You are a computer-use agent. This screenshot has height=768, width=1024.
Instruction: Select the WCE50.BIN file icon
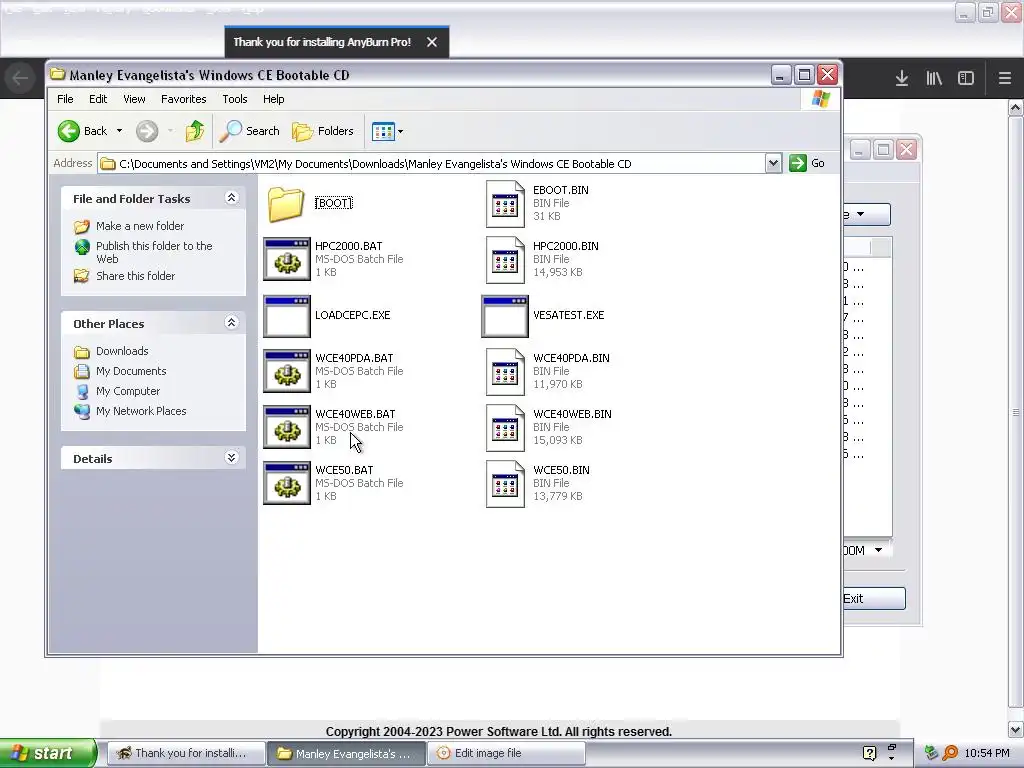click(505, 485)
